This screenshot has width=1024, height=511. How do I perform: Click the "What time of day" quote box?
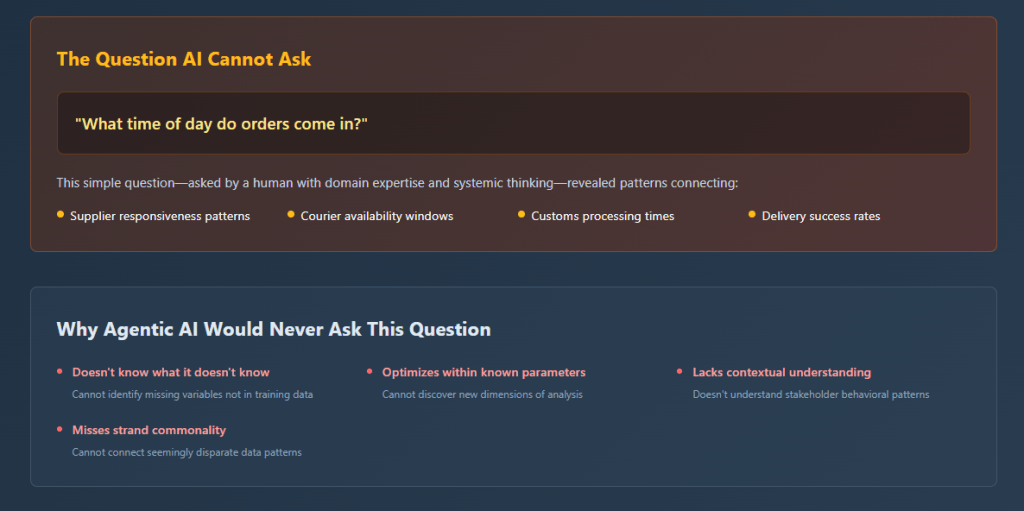[x=513, y=124]
